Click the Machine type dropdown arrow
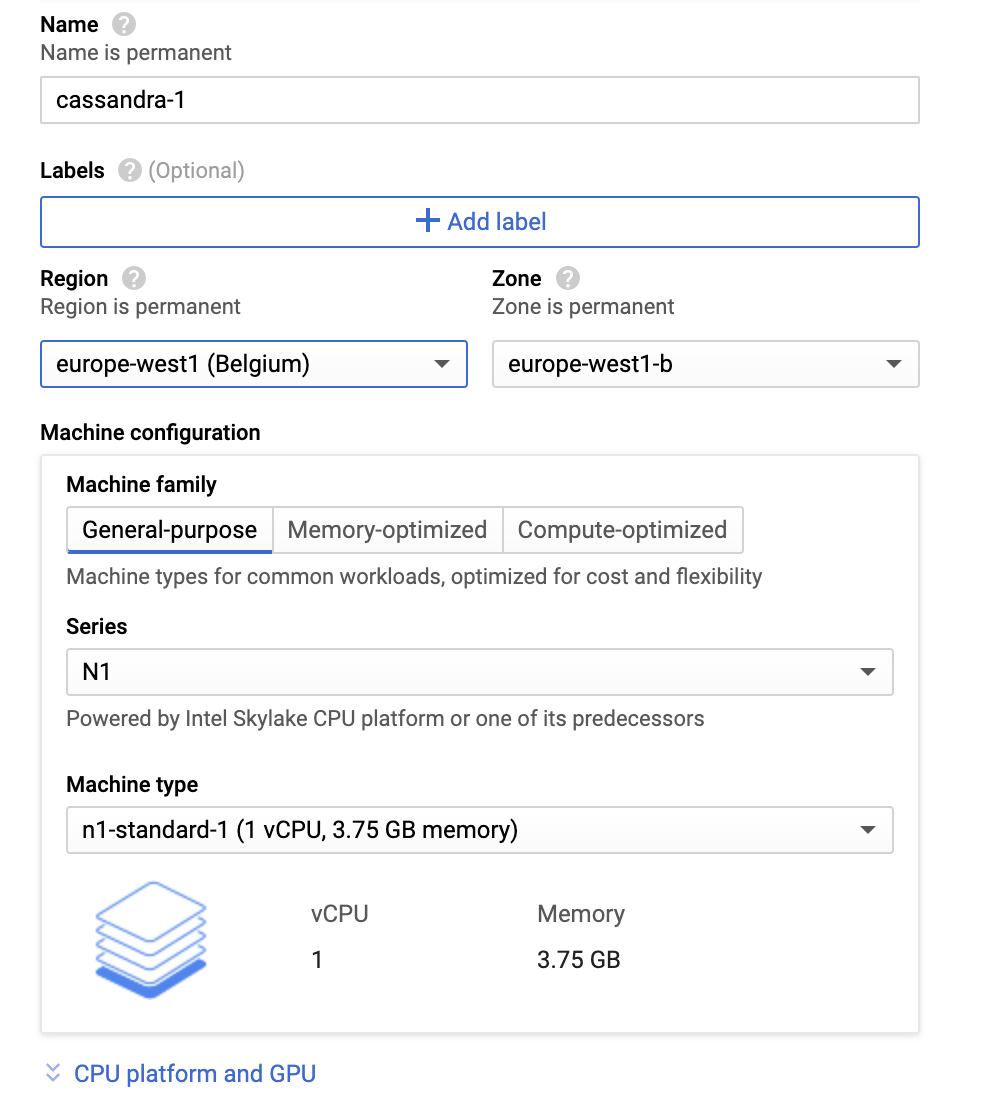 [x=867, y=829]
